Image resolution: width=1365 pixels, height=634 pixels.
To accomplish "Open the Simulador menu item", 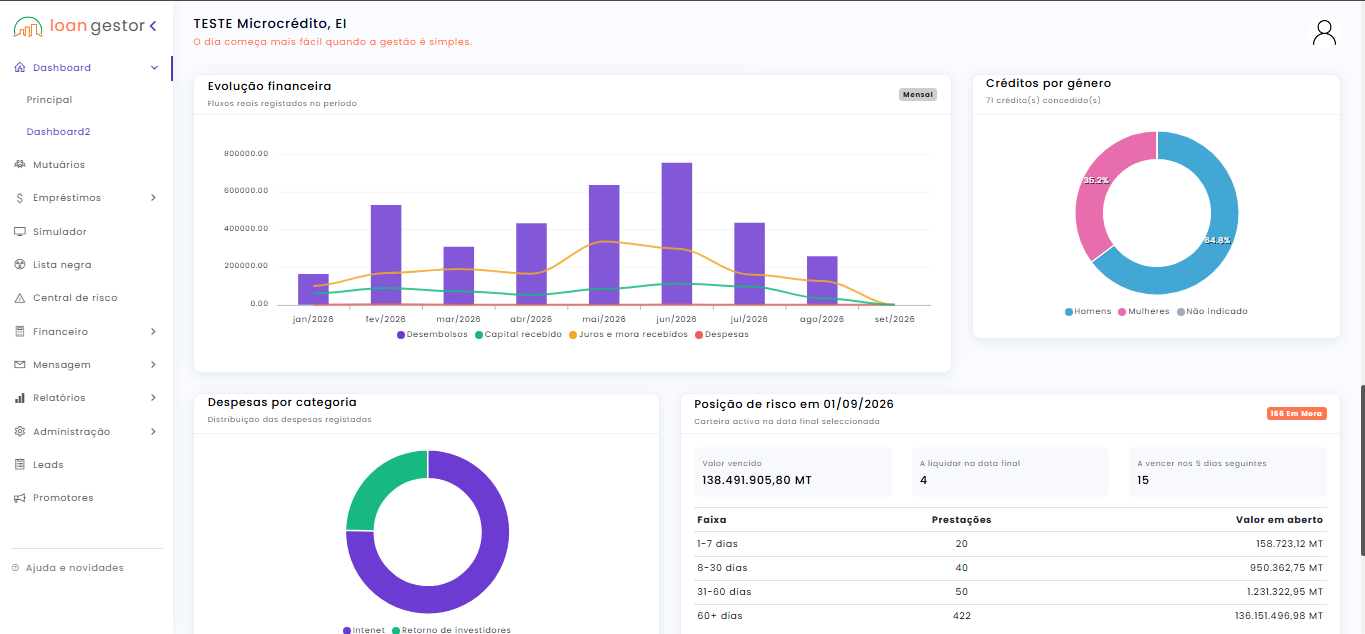I will 60,232.
